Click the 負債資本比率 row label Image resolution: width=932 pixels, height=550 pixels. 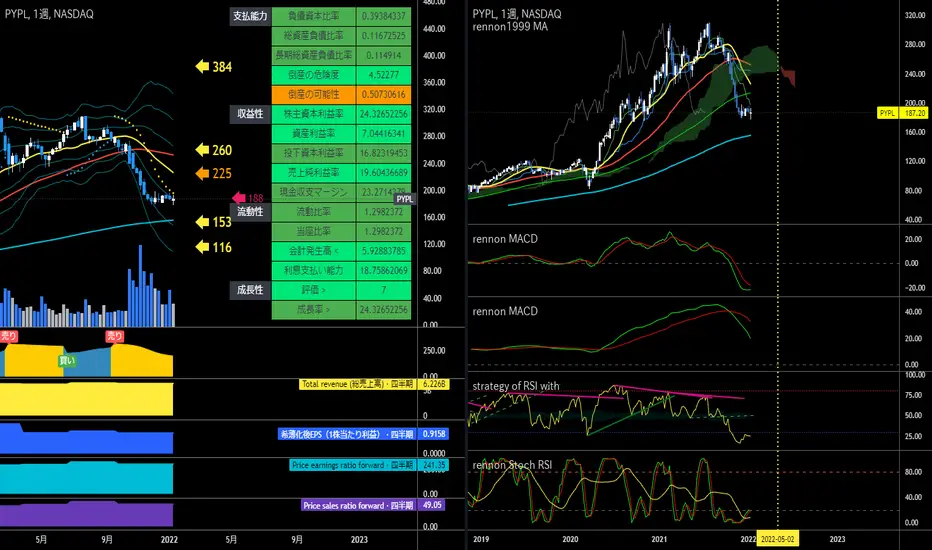tap(314, 16)
